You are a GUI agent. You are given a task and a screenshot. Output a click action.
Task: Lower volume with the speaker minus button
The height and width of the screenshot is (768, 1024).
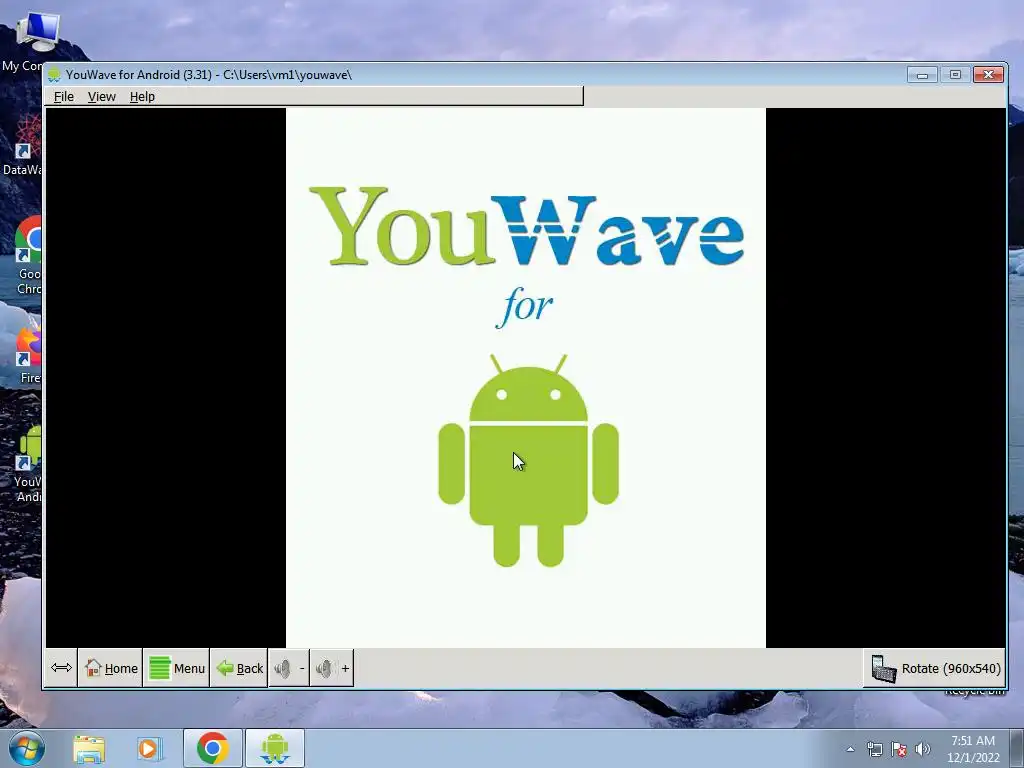click(x=289, y=668)
